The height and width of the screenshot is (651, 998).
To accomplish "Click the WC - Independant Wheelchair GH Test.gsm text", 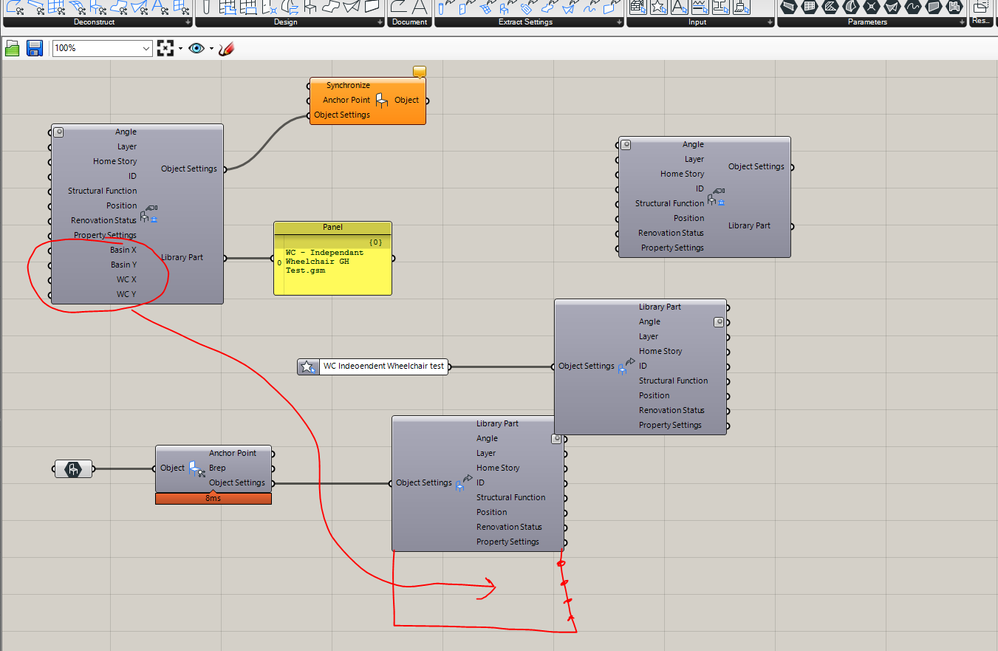I will click(x=325, y=262).
